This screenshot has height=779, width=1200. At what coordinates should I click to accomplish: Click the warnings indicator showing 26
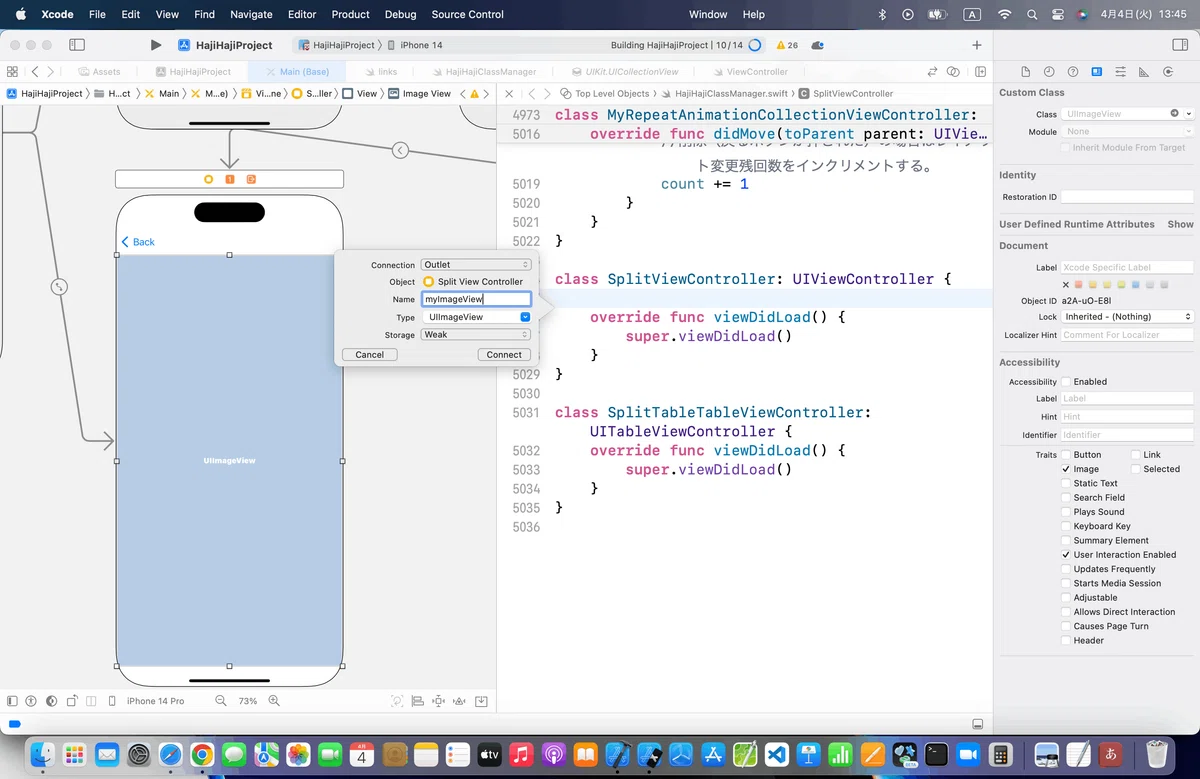tap(786, 45)
